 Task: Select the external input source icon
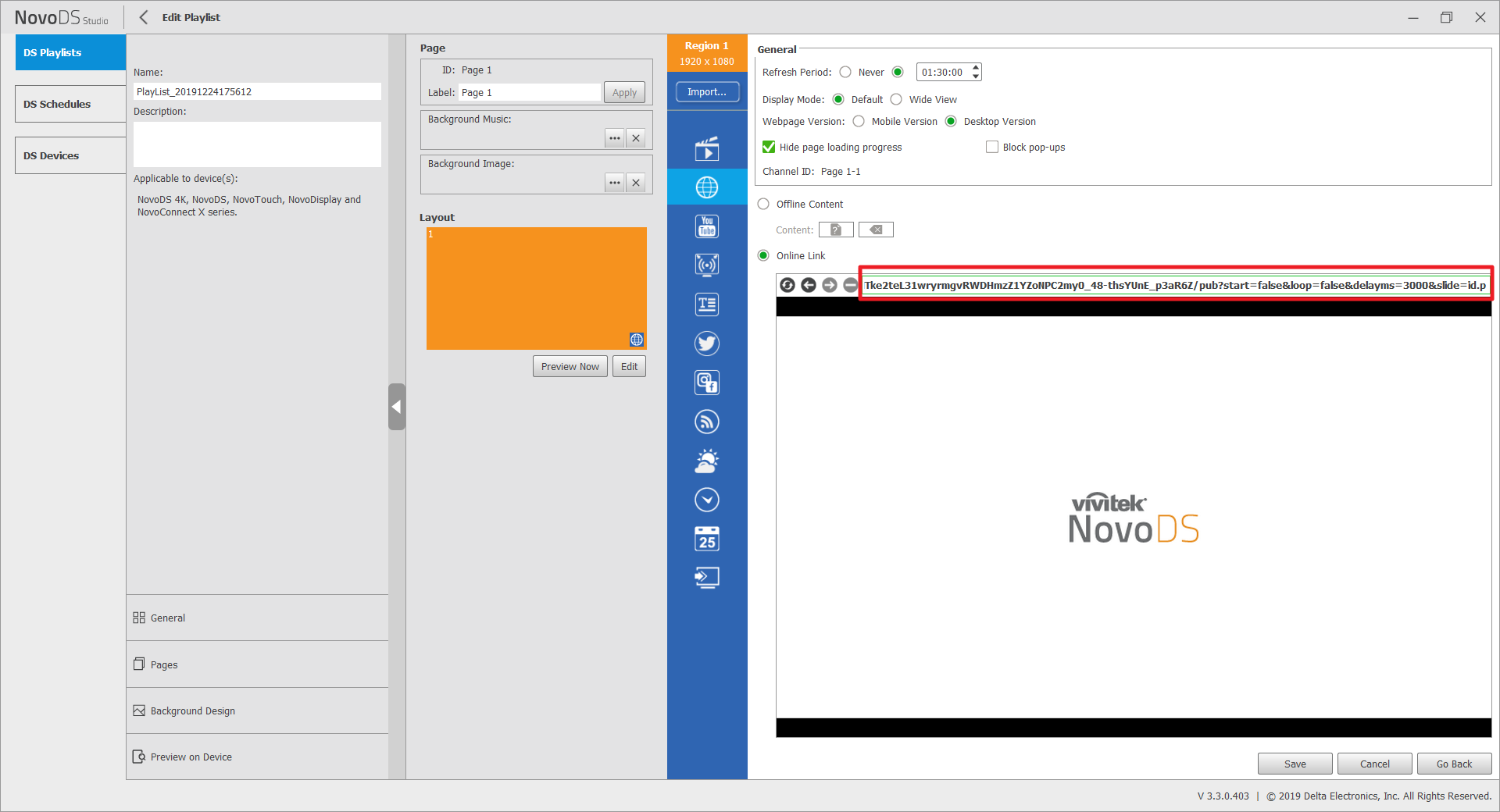click(x=707, y=578)
